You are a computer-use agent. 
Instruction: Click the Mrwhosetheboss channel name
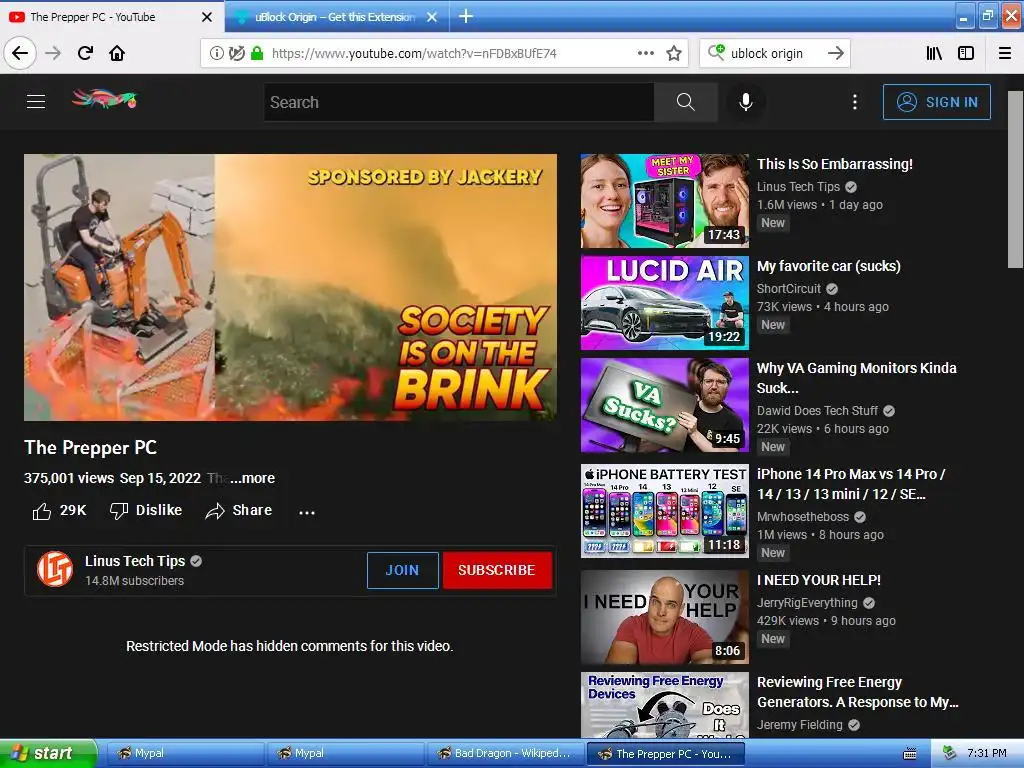[803, 517]
